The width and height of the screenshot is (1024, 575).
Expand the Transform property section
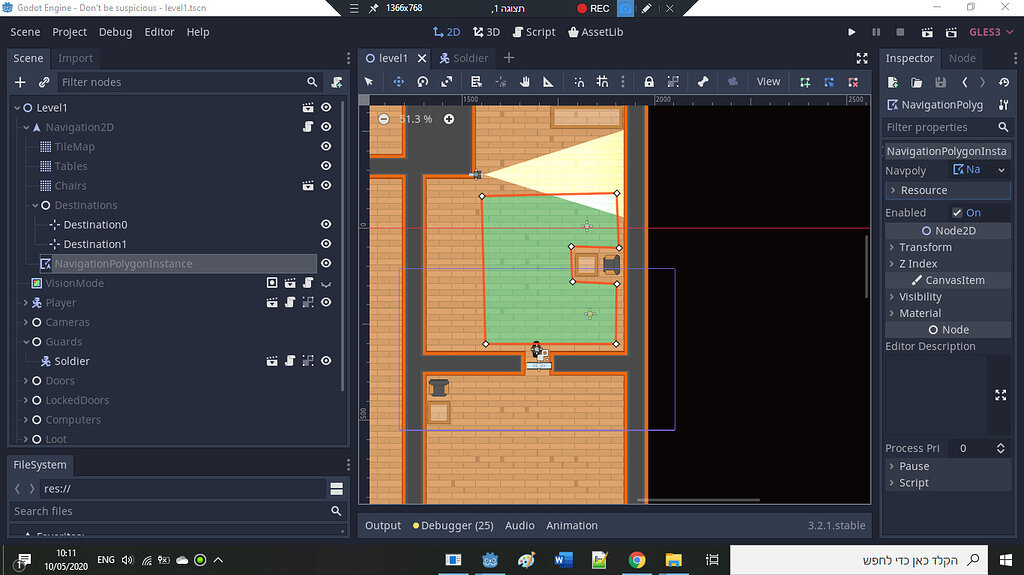coord(925,247)
